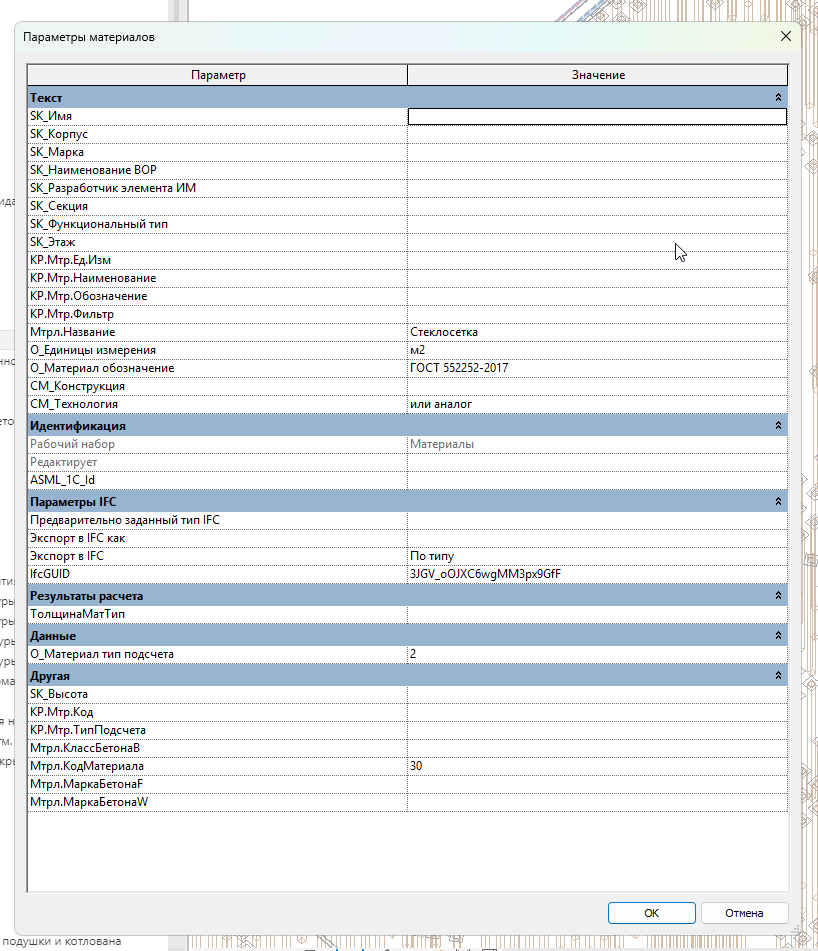Image resolution: width=818 pixels, height=951 pixels.
Task: Edit Мтрл.КодМатериала value 30
Action: (597, 766)
